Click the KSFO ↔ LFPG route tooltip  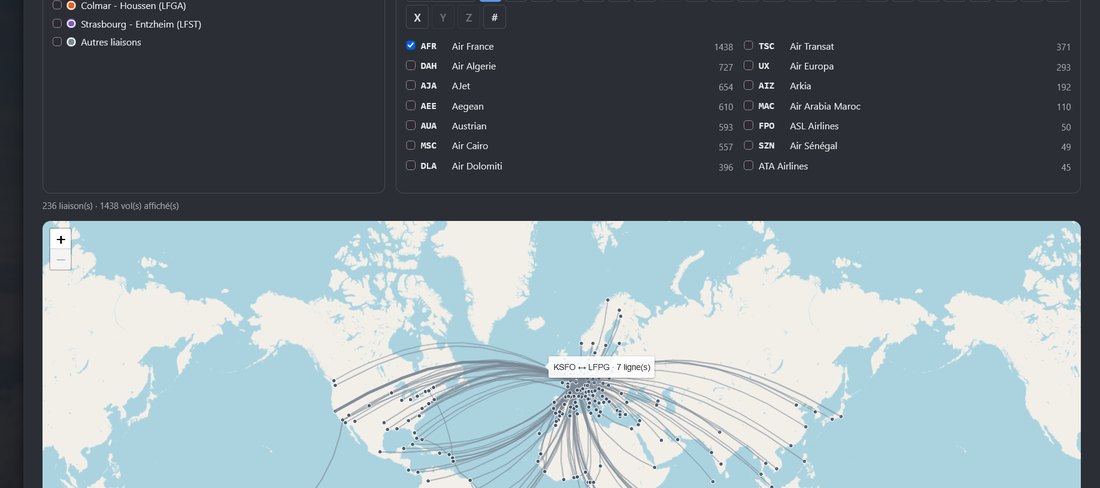(x=602, y=367)
